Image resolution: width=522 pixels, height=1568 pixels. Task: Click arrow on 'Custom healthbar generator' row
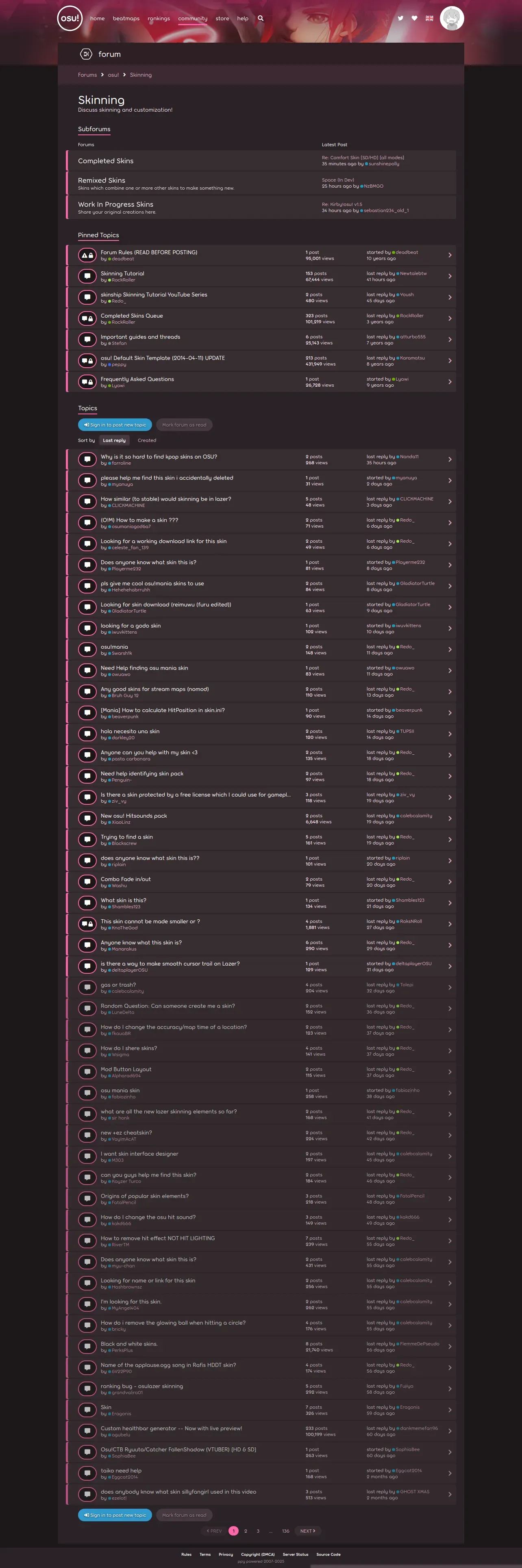[x=450, y=1431]
